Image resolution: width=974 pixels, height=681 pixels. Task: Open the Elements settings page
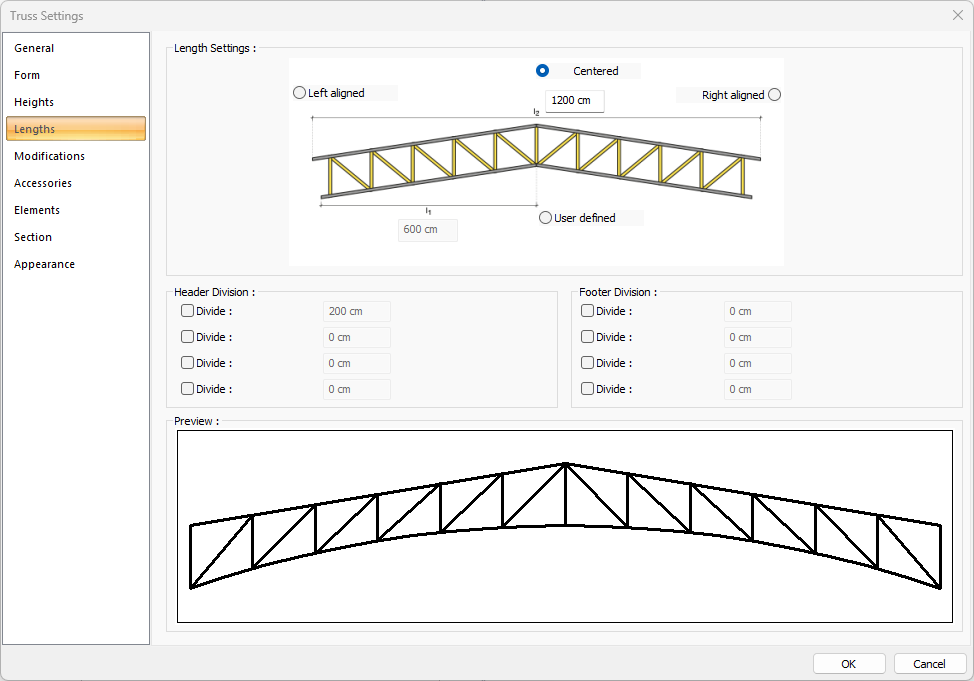pyautogui.click(x=37, y=209)
